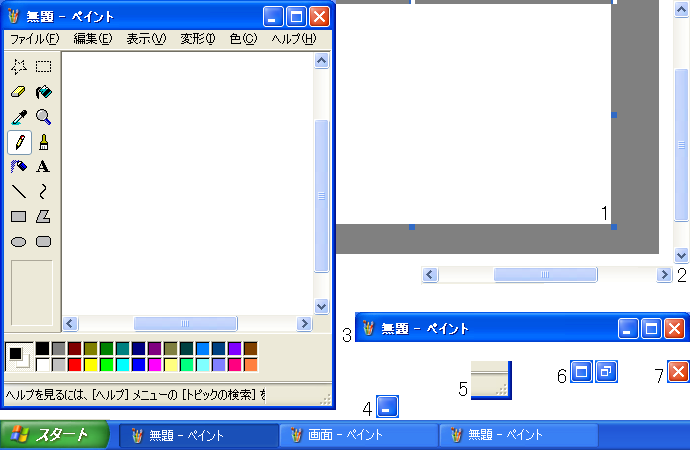This screenshot has height=450, width=690.
Task: Activate the Pick Color eyedropper tool
Action: tap(19, 117)
